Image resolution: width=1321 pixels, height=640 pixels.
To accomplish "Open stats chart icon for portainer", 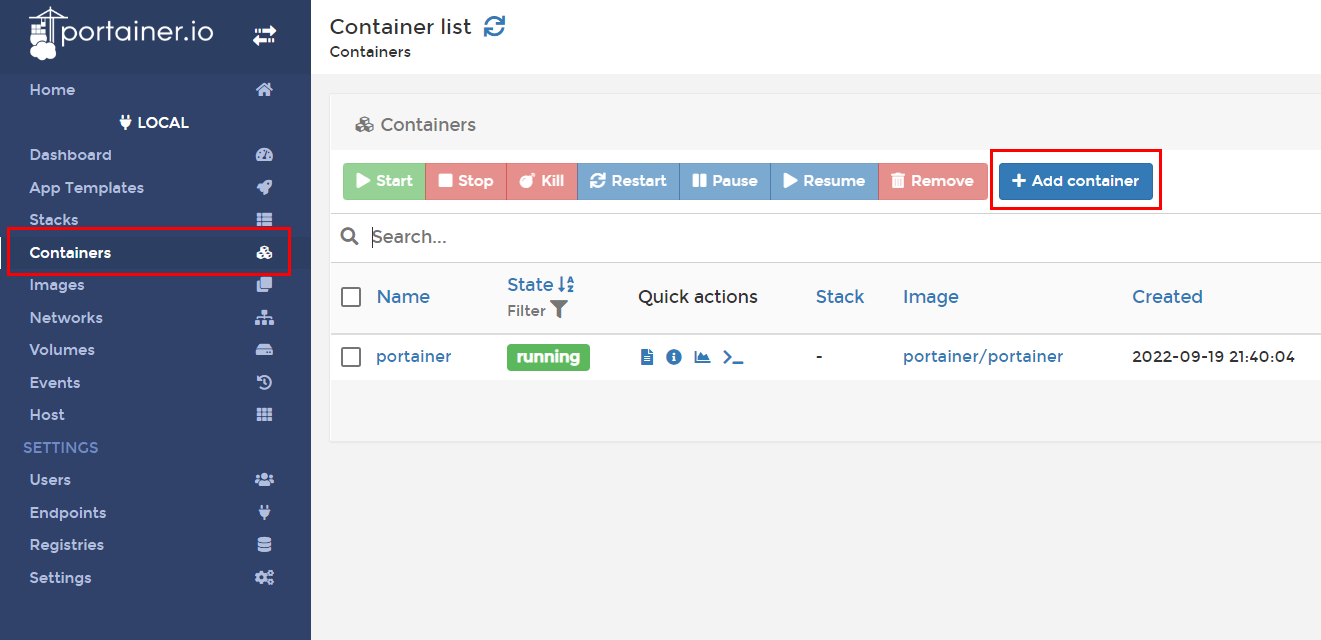I will (x=702, y=357).
